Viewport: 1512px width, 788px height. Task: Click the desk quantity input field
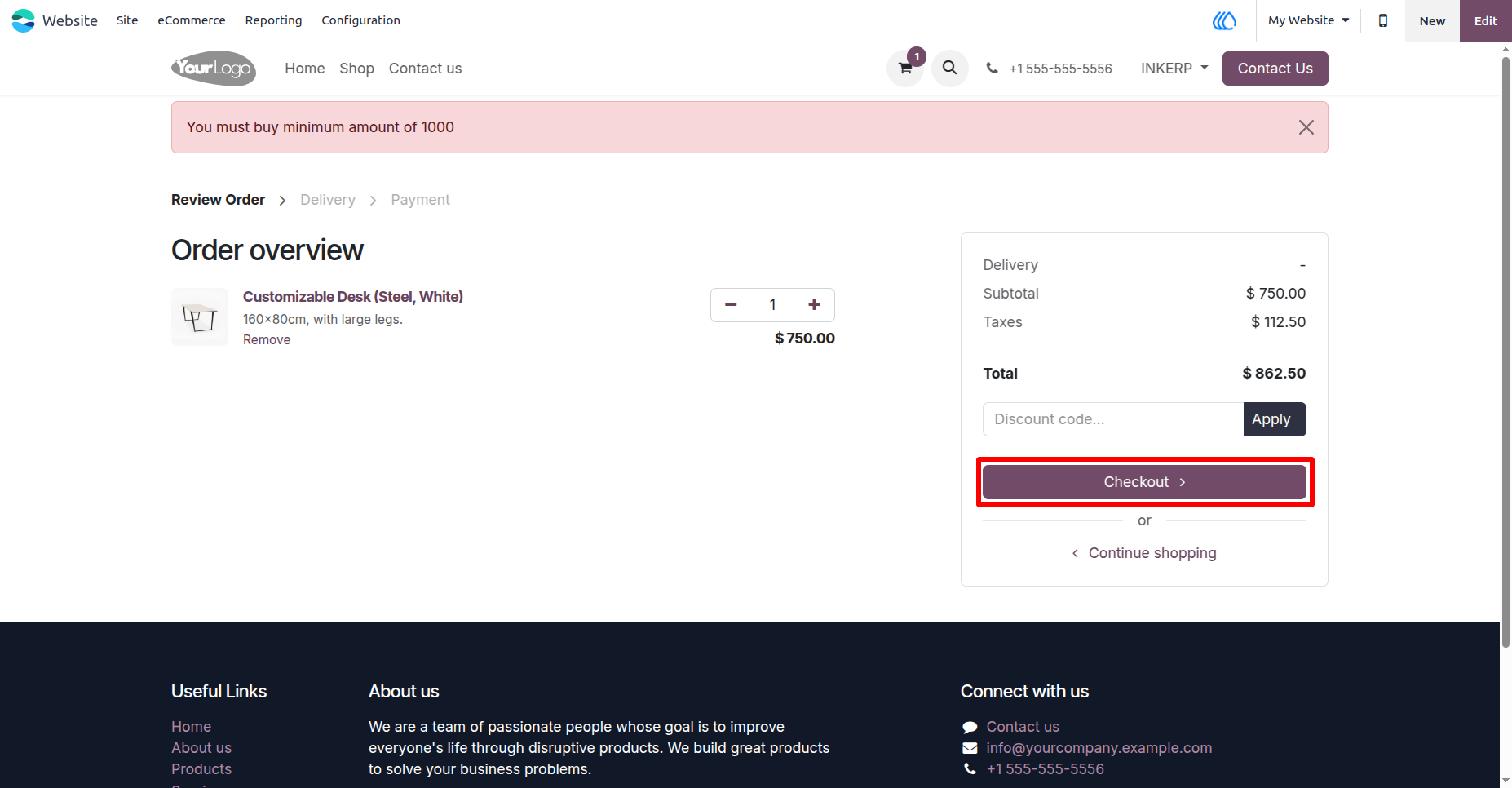tap(772, 305)
